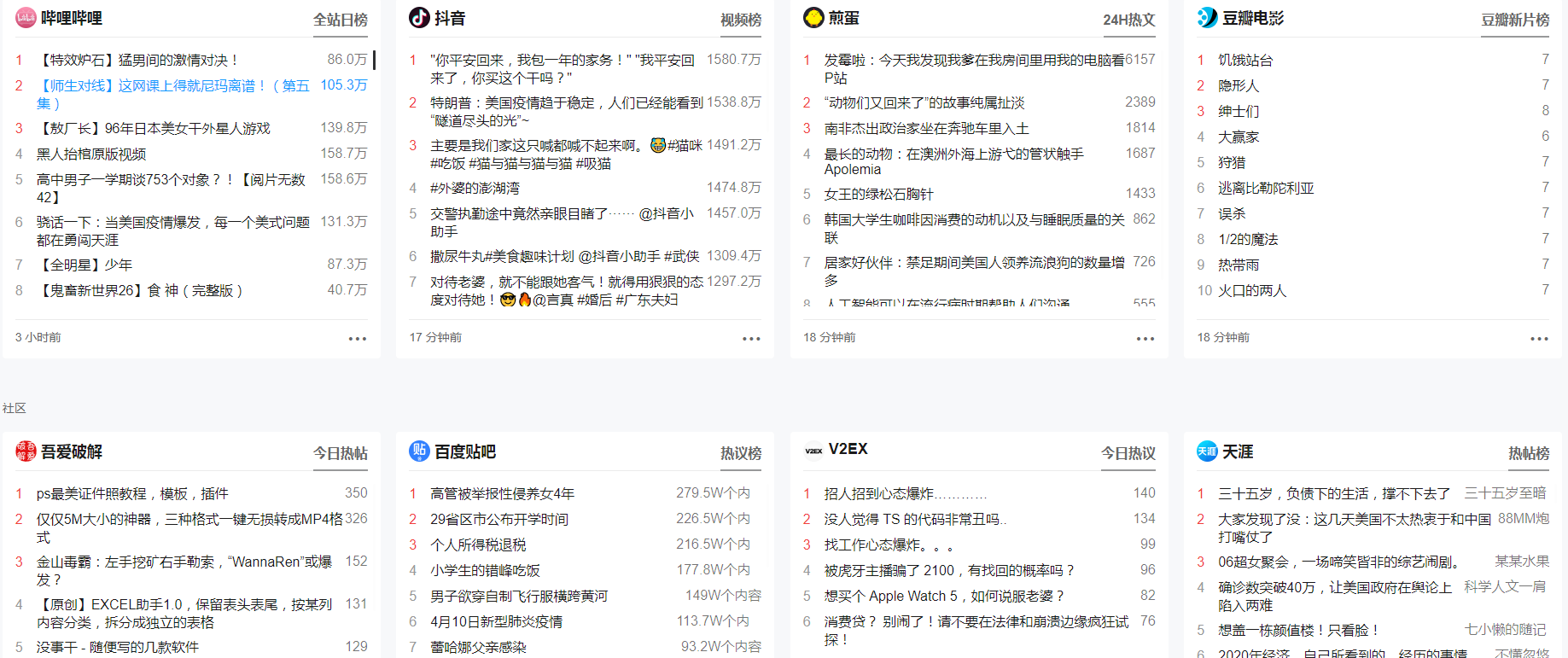Click the 抖音 black logo icon
Image resolution: width=1568 pixels, height=658 pixels.
click(x=419, y=18)
